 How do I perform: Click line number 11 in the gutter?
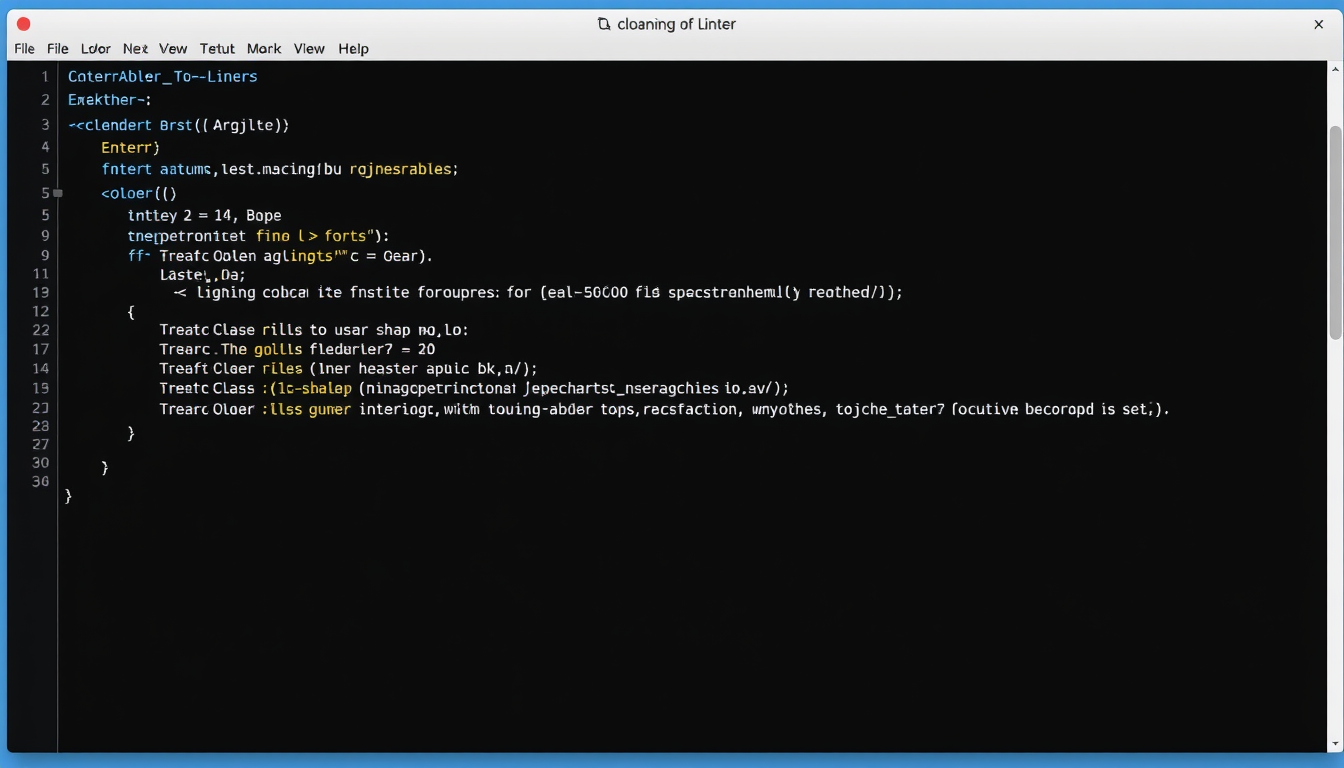coord(41,274)
